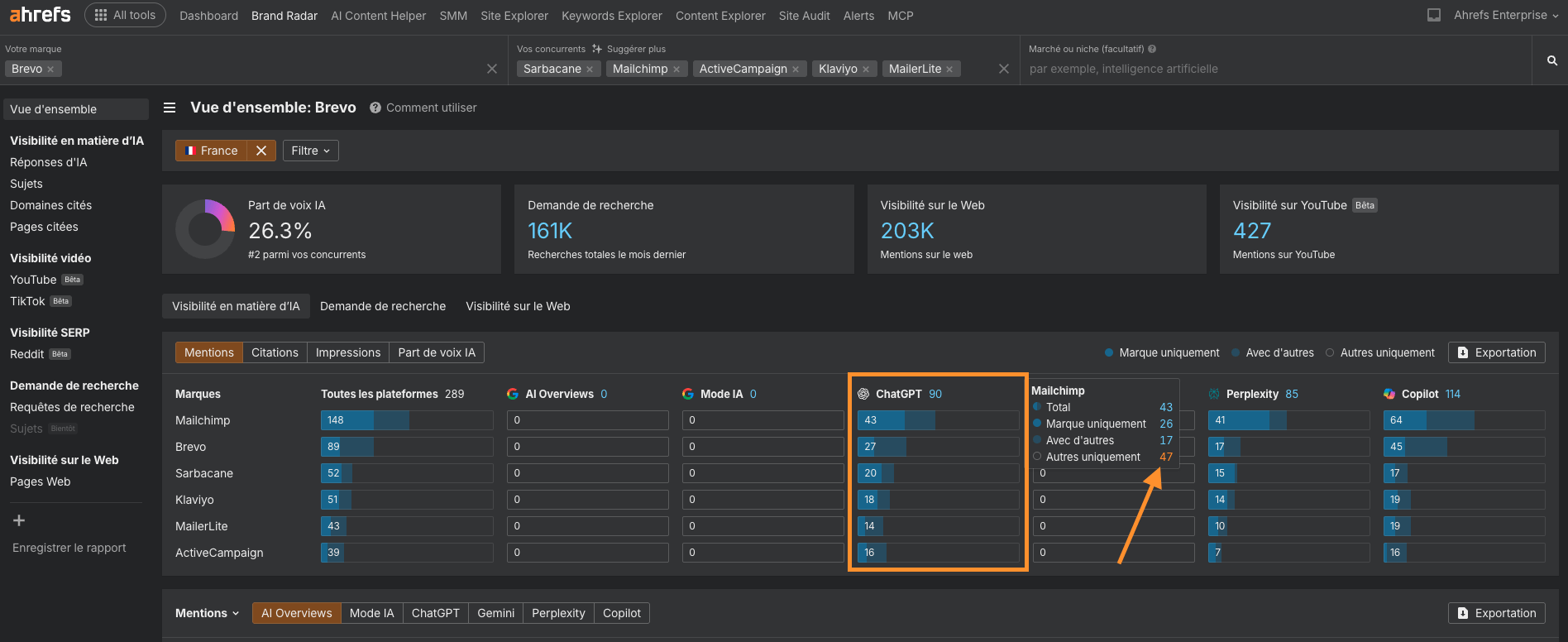
Task: Open Site Audit in the top menu
Action: pyautogui.click(x=805, y=16)
